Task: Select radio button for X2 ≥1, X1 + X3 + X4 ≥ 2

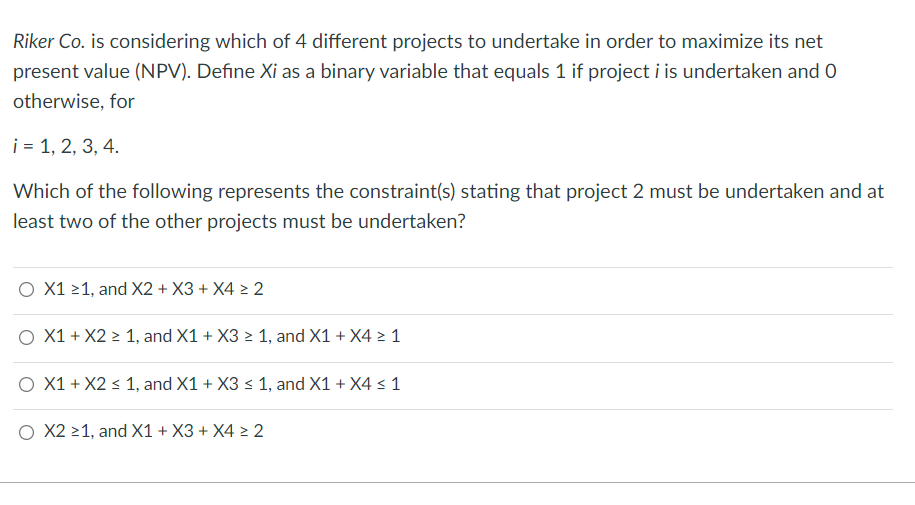Action: (x=26, y=432)
